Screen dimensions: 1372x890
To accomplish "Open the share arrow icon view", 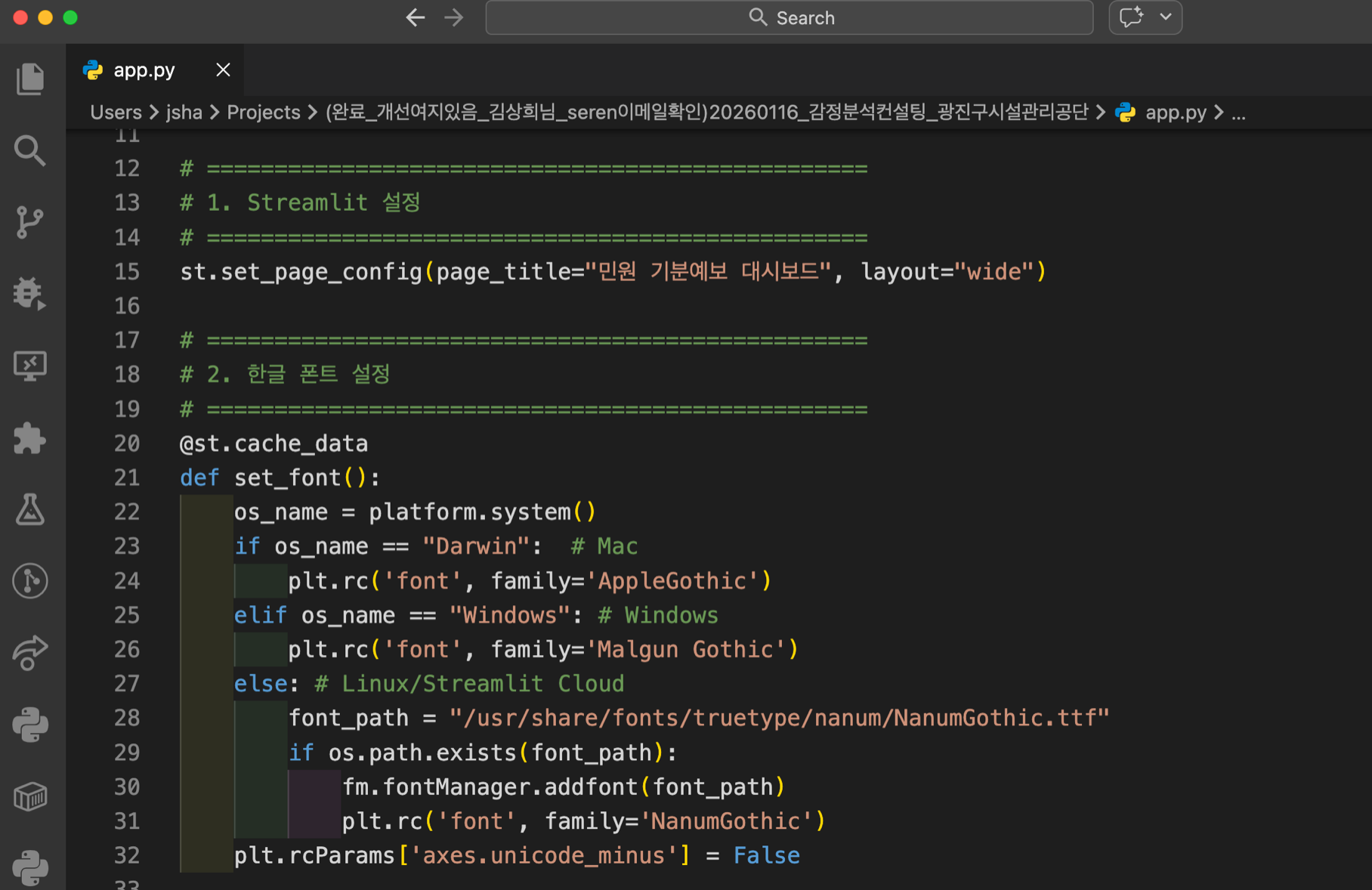I will [30, 653].
